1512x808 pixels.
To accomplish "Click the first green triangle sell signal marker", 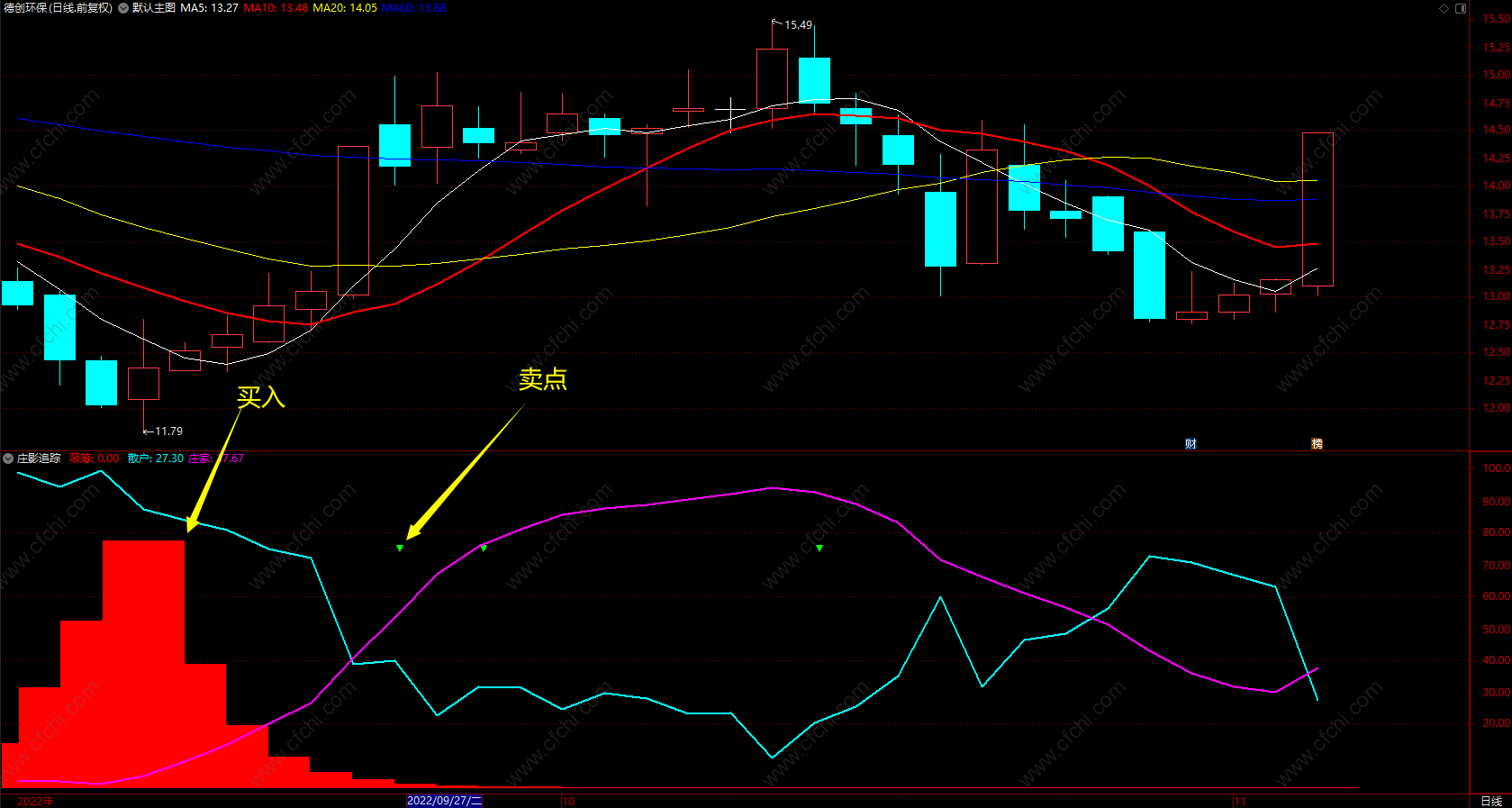I will (400, 548).
